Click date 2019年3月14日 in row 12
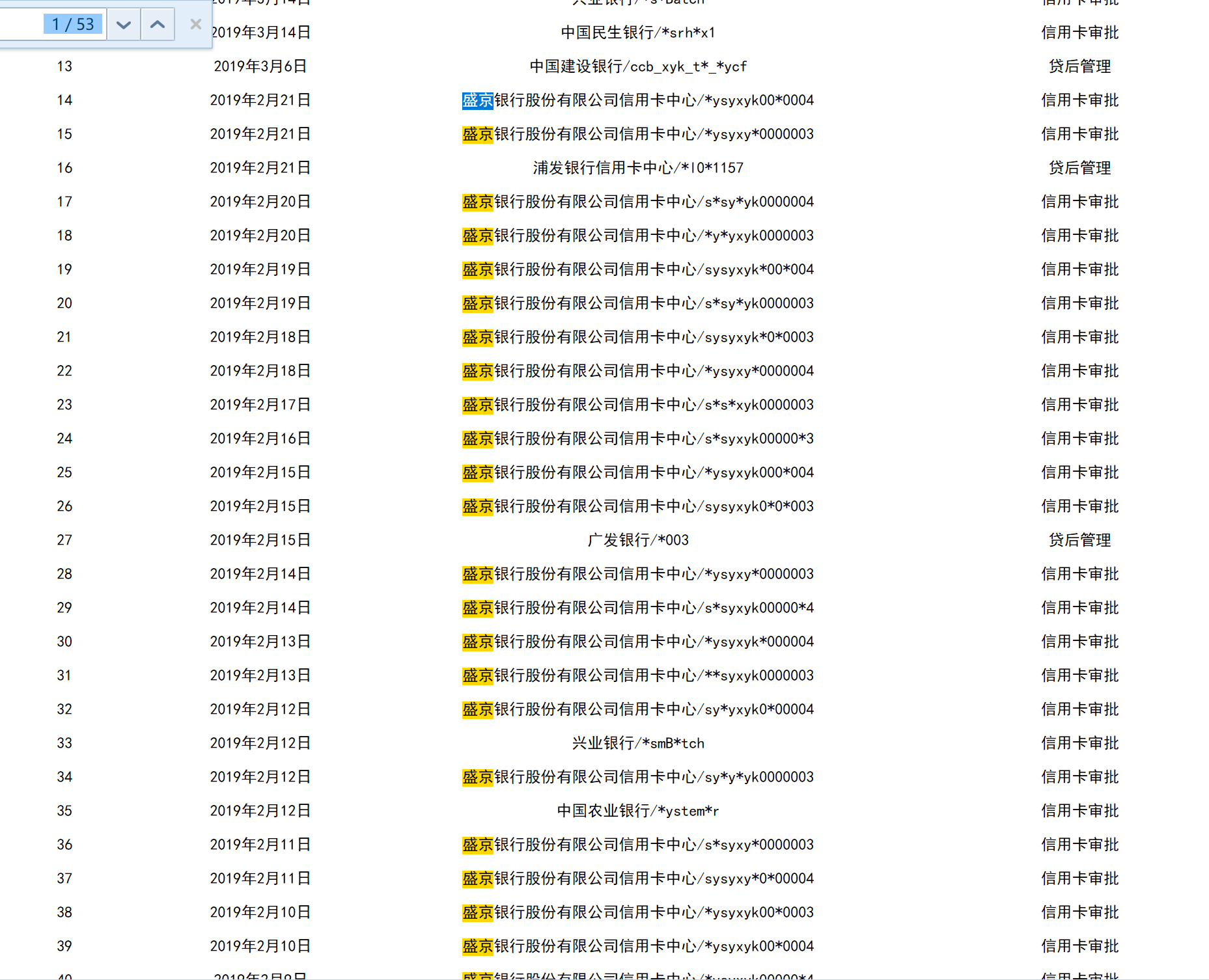The width and height of the screenshot is (1209, 980). [x=260, y=33]
